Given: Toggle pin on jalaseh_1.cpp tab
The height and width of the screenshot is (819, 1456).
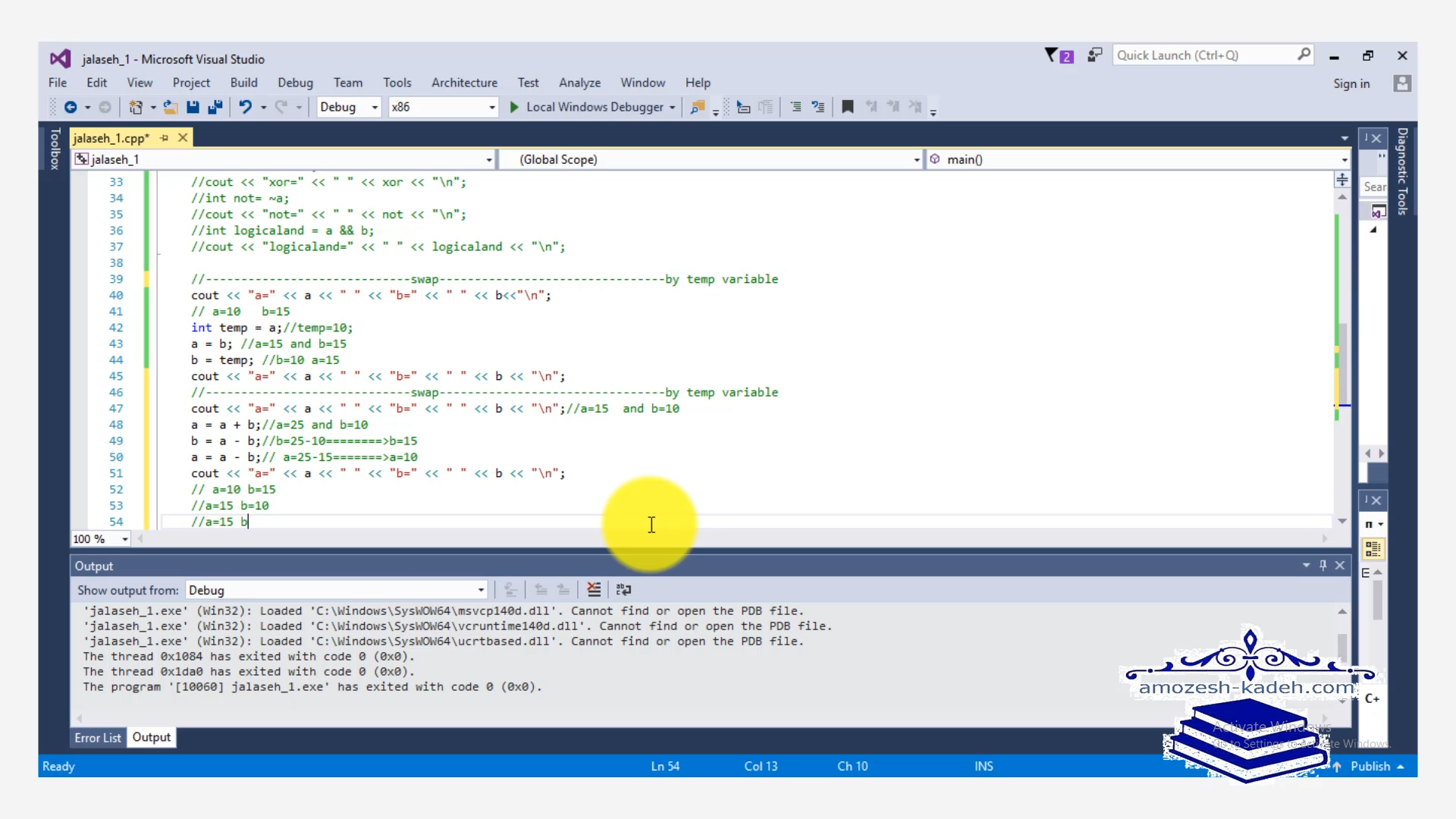Looking at the screenshot, I should coord(165,138).
